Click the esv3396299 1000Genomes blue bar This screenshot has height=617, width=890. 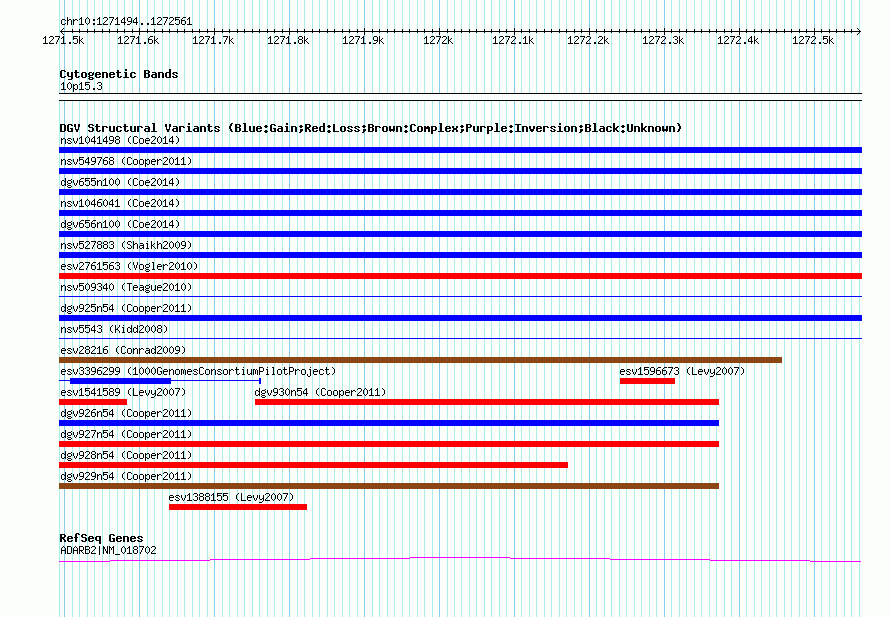click(120, 381)
